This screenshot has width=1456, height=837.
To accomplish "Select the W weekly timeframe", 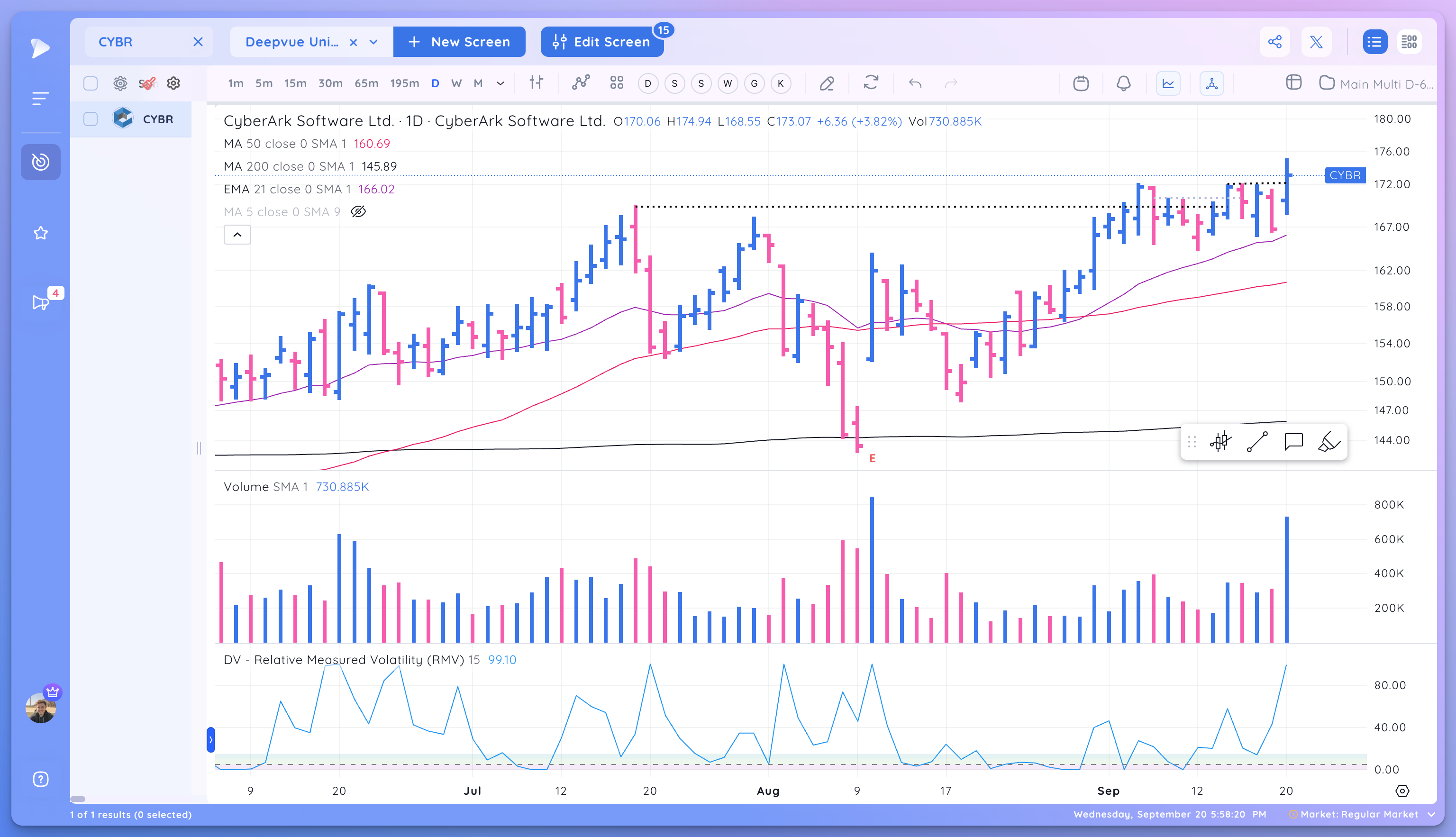I will (x=456, y=83).
